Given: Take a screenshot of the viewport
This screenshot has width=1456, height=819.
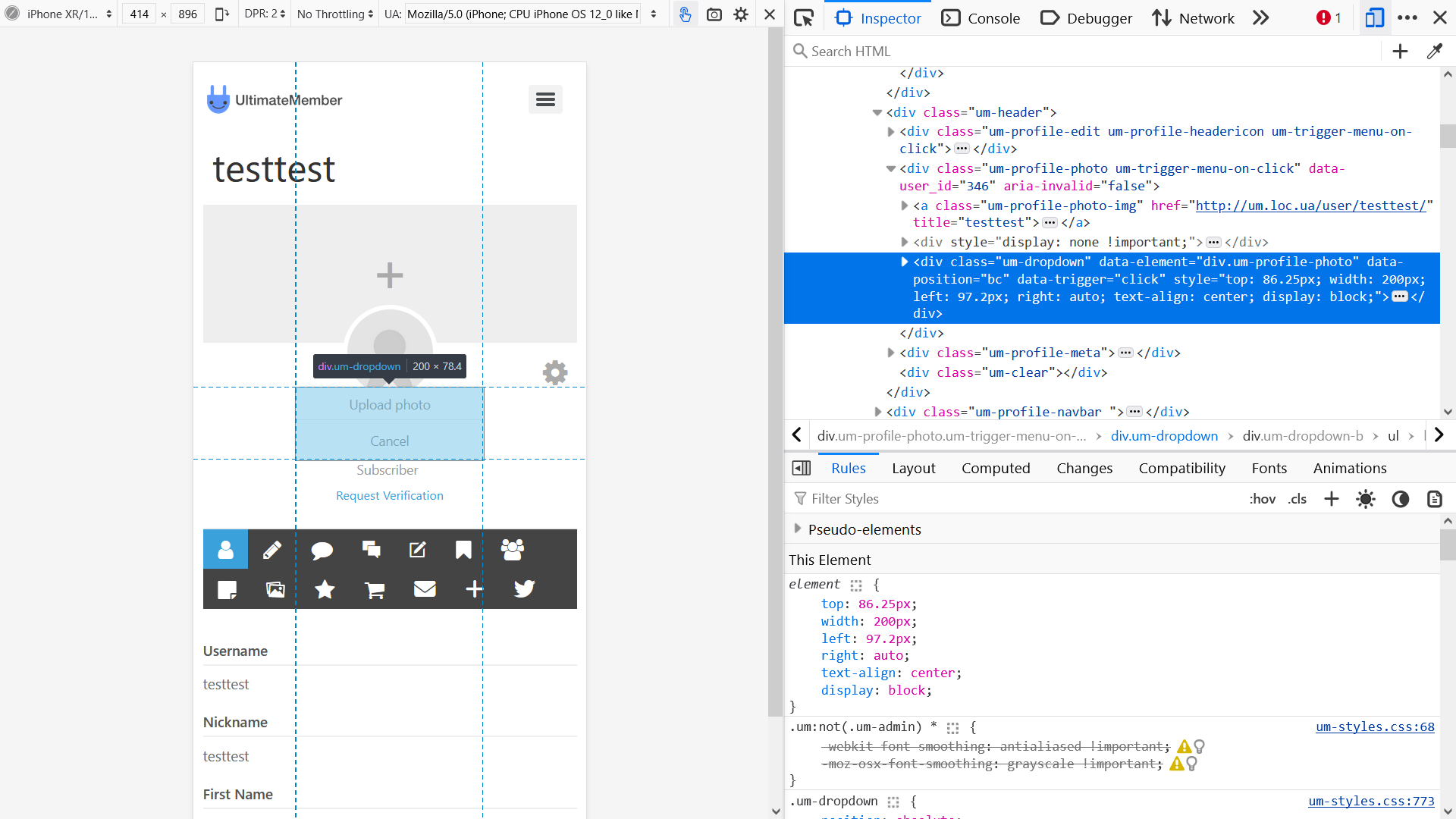Looking at the screenshot, I should pos(714,14).
